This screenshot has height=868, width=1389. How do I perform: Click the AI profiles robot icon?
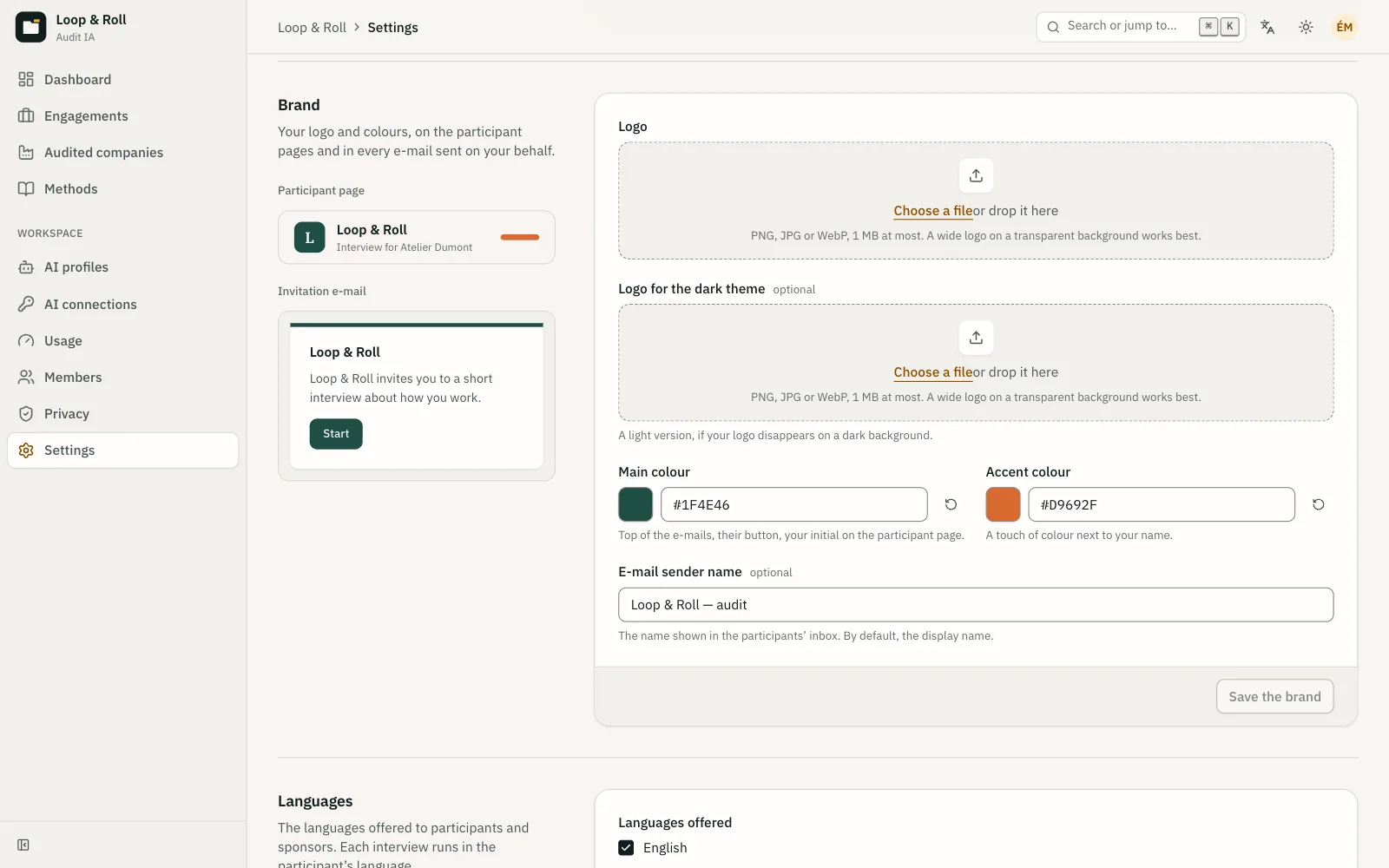click(x=26, y=267)
